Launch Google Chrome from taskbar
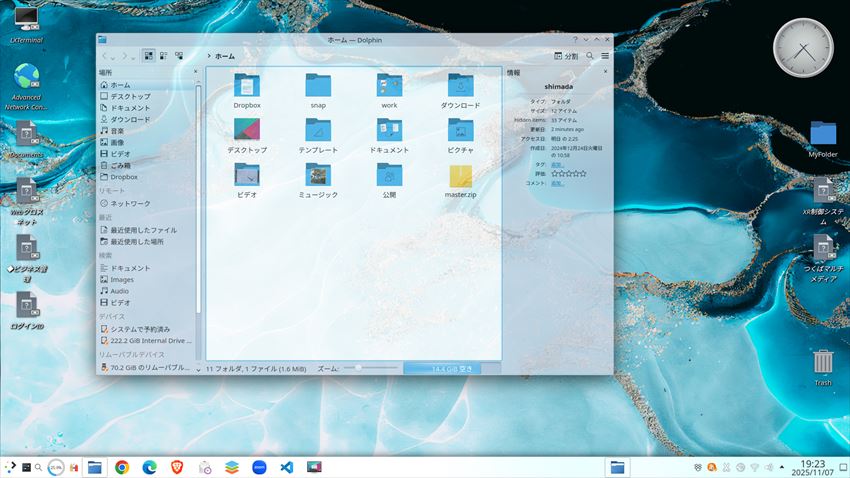This screenshot has height=478, width=850. pos(122,467)
